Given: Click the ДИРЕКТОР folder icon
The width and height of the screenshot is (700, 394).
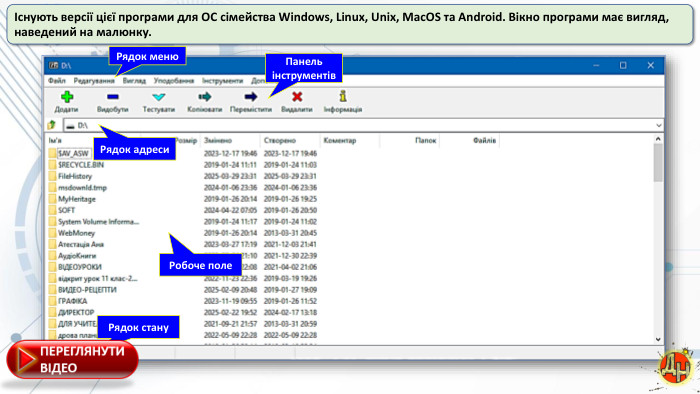Looking at the screenshot, I should pos(52,312).
